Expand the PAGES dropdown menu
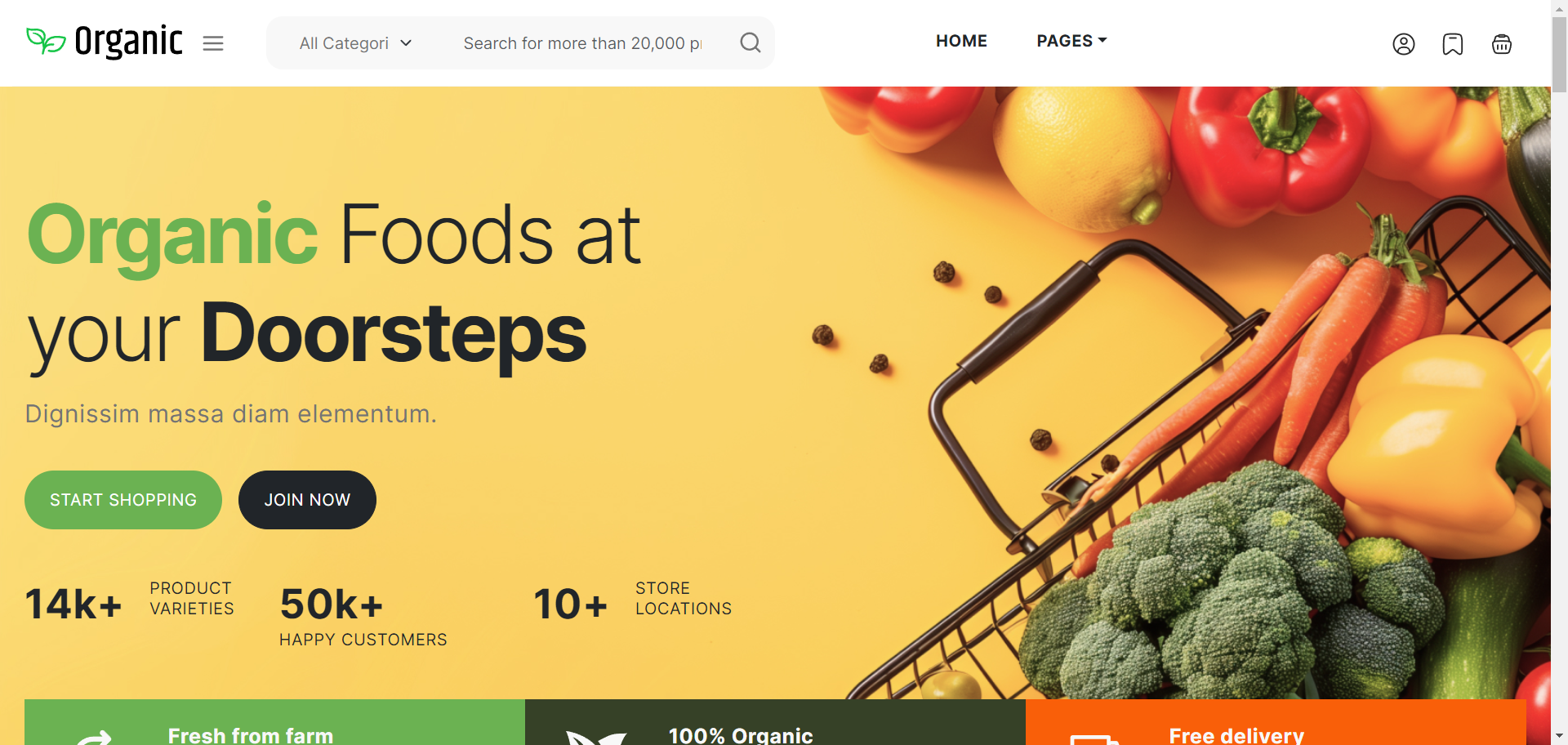1568x745 pixels. 1071,41
